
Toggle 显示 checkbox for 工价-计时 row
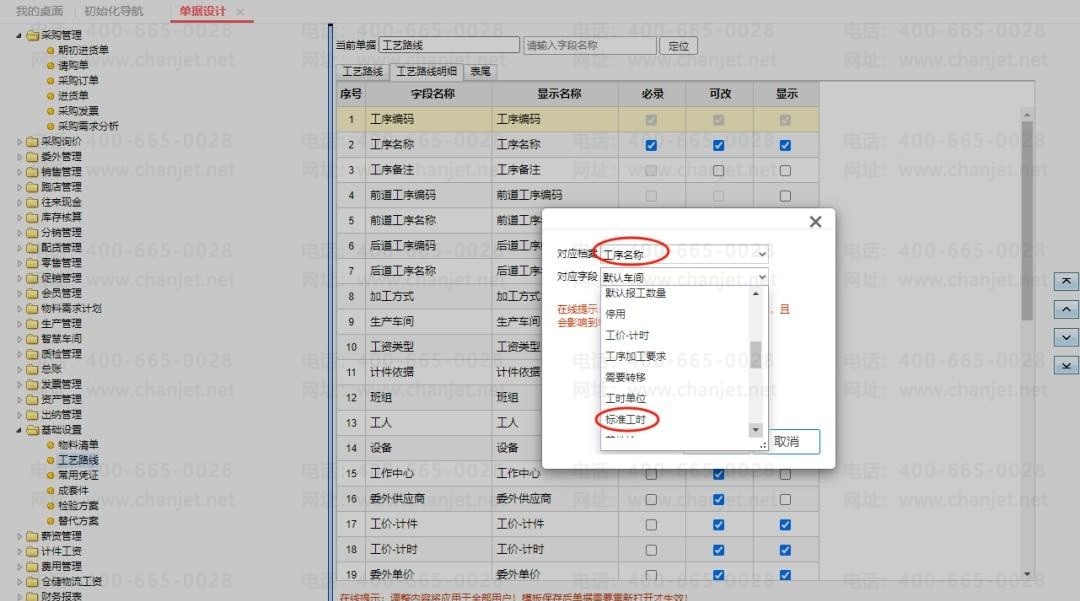[785, 550]
